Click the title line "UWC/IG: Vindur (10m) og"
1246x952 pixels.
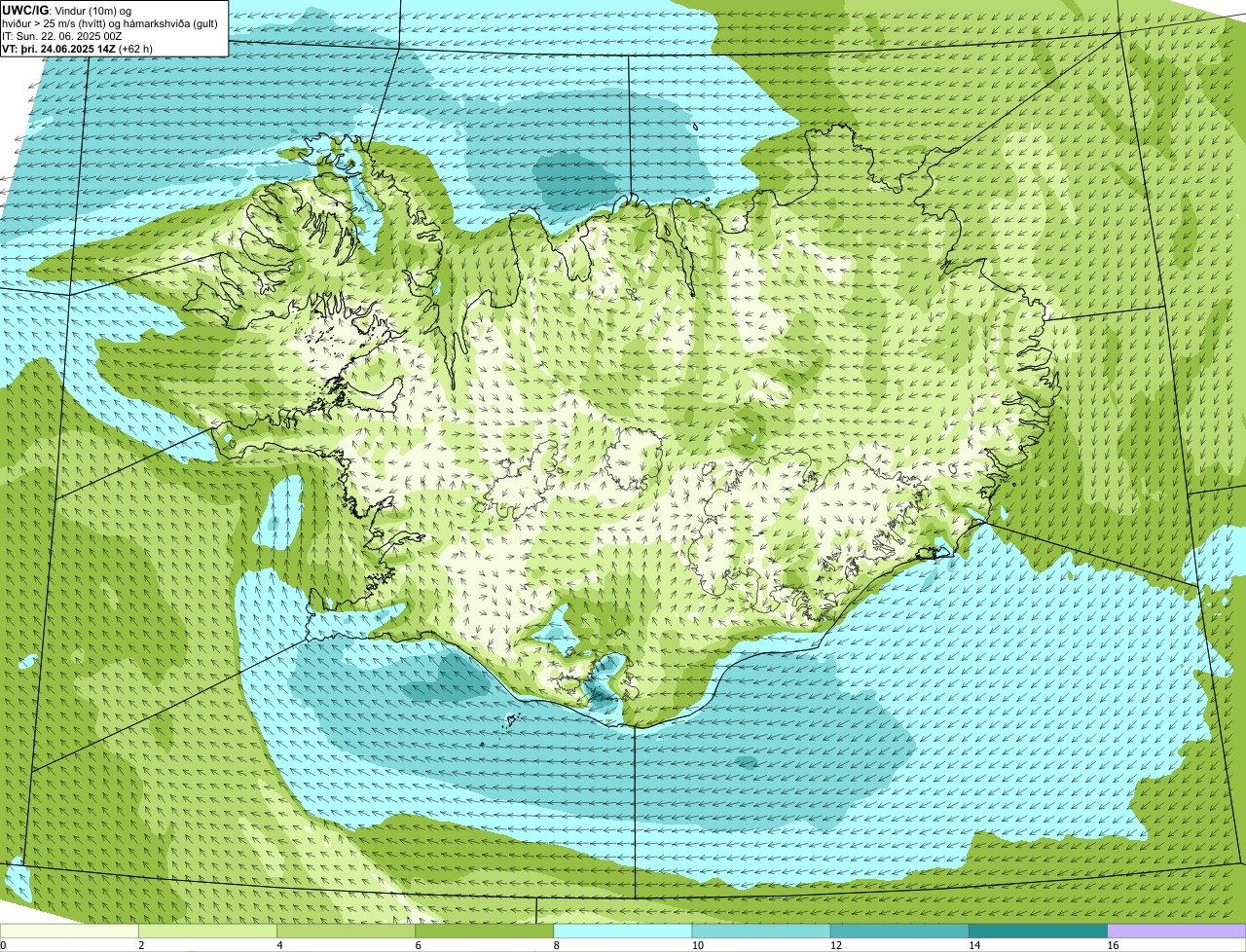point(67,10)
